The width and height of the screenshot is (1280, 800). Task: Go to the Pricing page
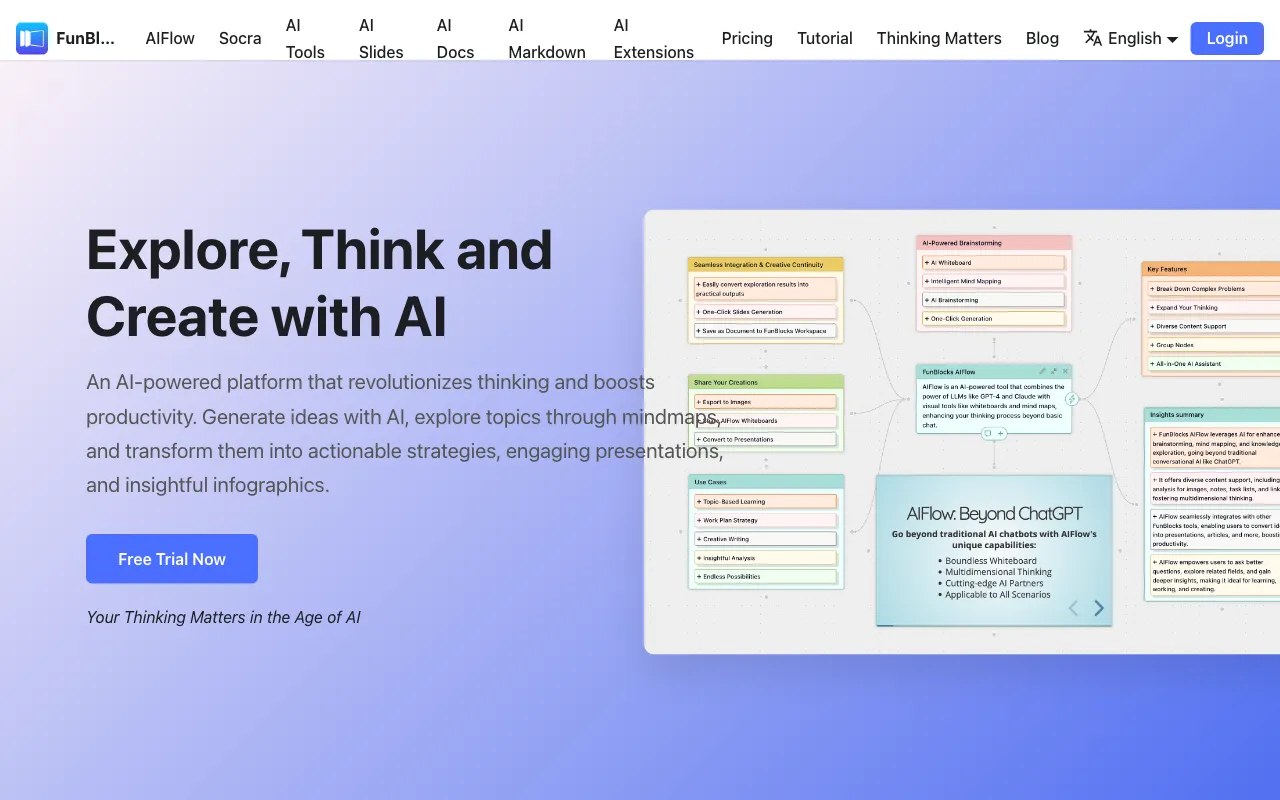(747, 38)
